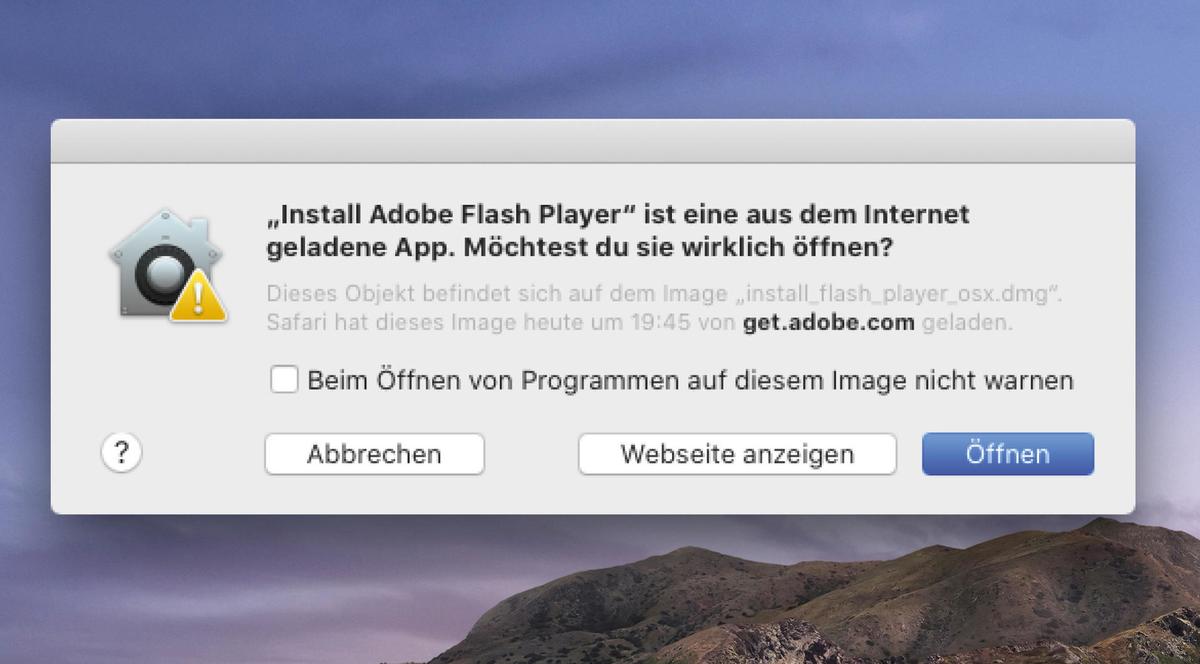Click the dialog's gray title bar
Image resolution: width=1200 pixels, height=664 pixels.
coord(593,141)
